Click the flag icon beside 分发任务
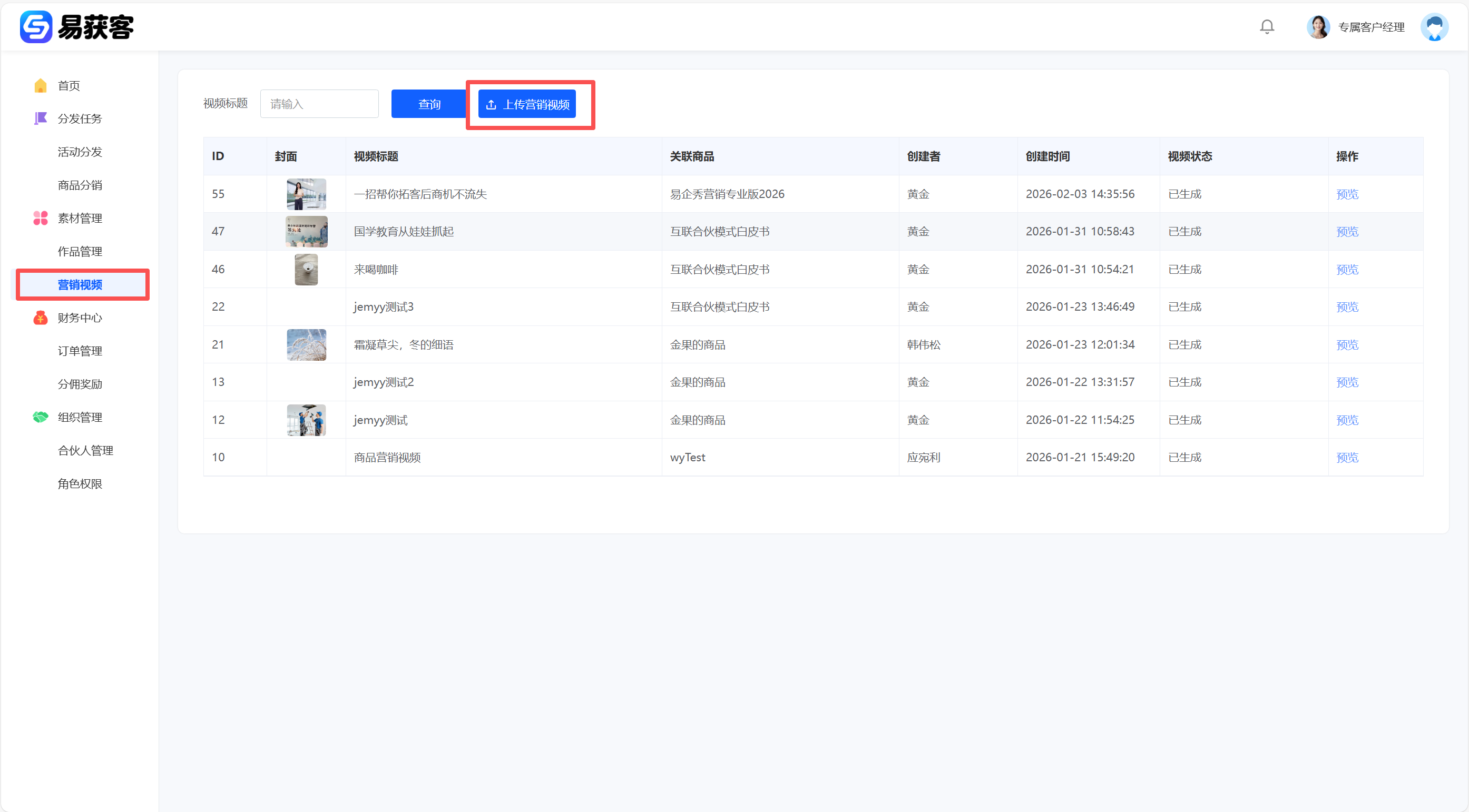 (x=41, y=118)
